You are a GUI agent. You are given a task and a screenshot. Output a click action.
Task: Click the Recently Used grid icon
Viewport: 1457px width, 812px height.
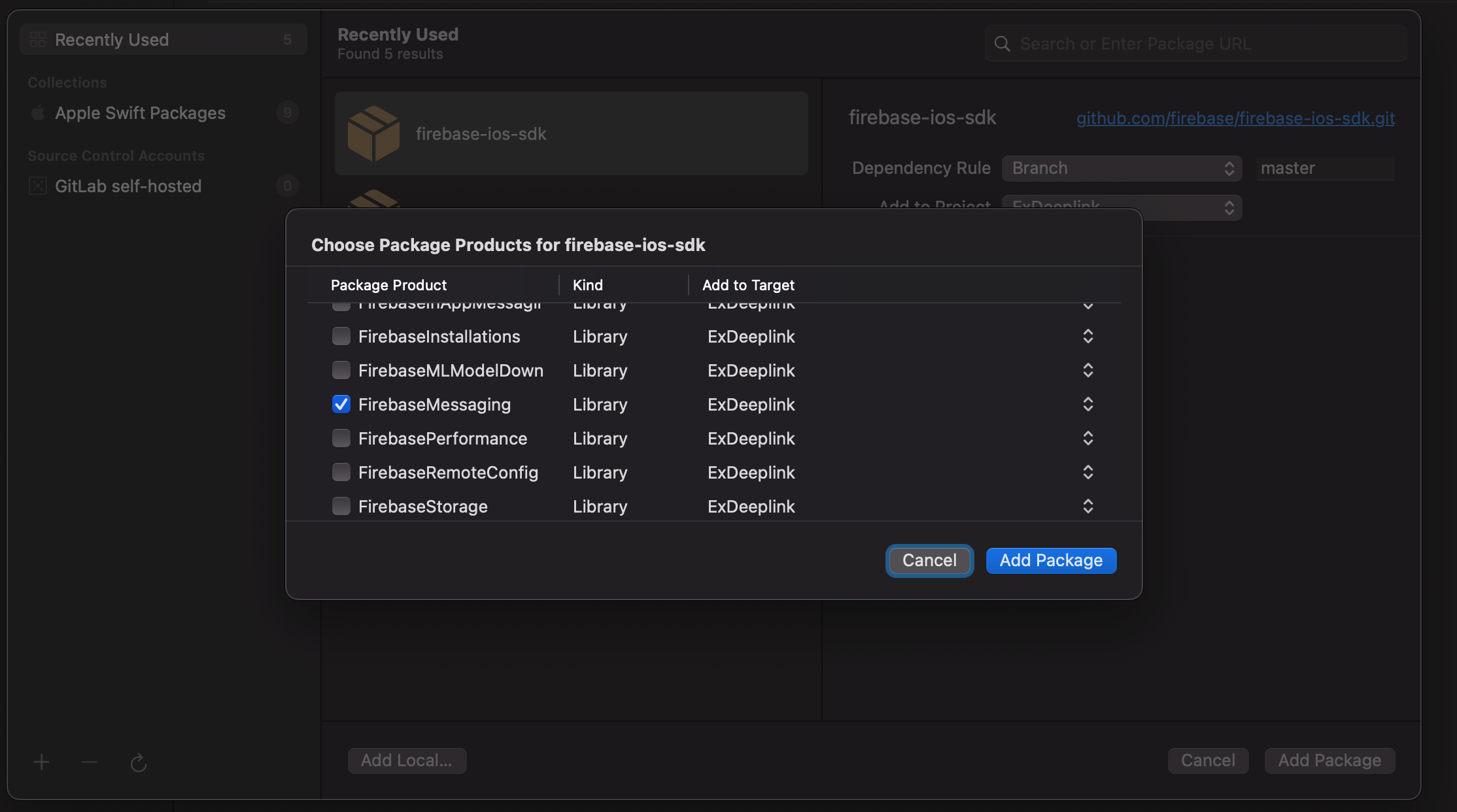click(38, 40)
